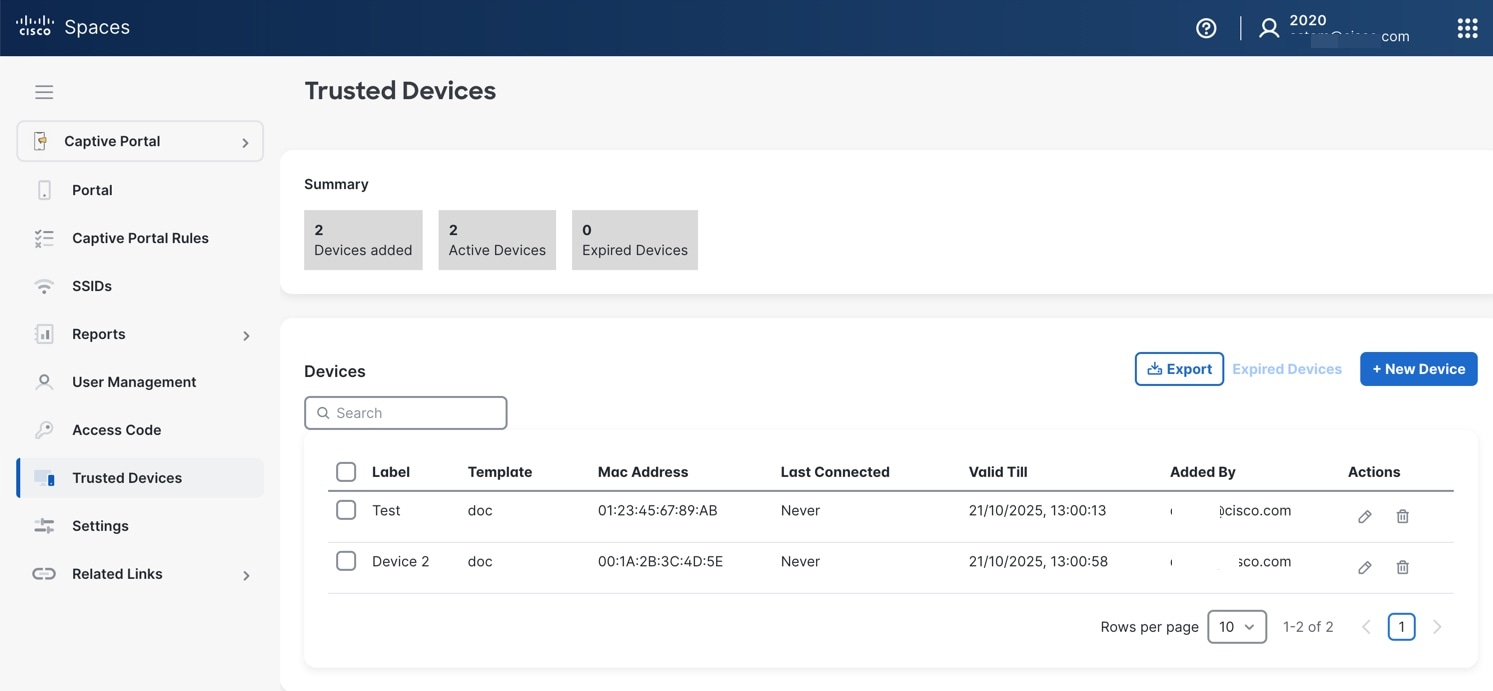Click the hamburger menu icon in sidebar

pyautogui.click(x=44, y=92)
